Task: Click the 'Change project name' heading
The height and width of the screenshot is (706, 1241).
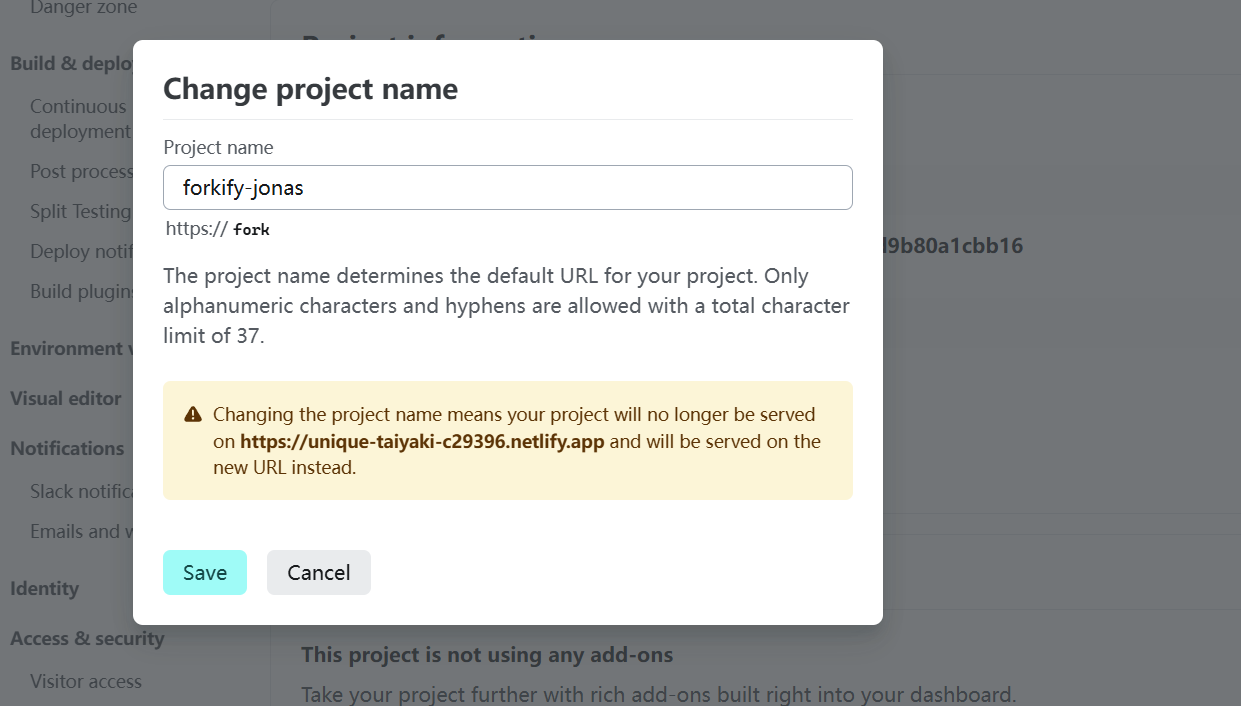Action: point(310,89)
